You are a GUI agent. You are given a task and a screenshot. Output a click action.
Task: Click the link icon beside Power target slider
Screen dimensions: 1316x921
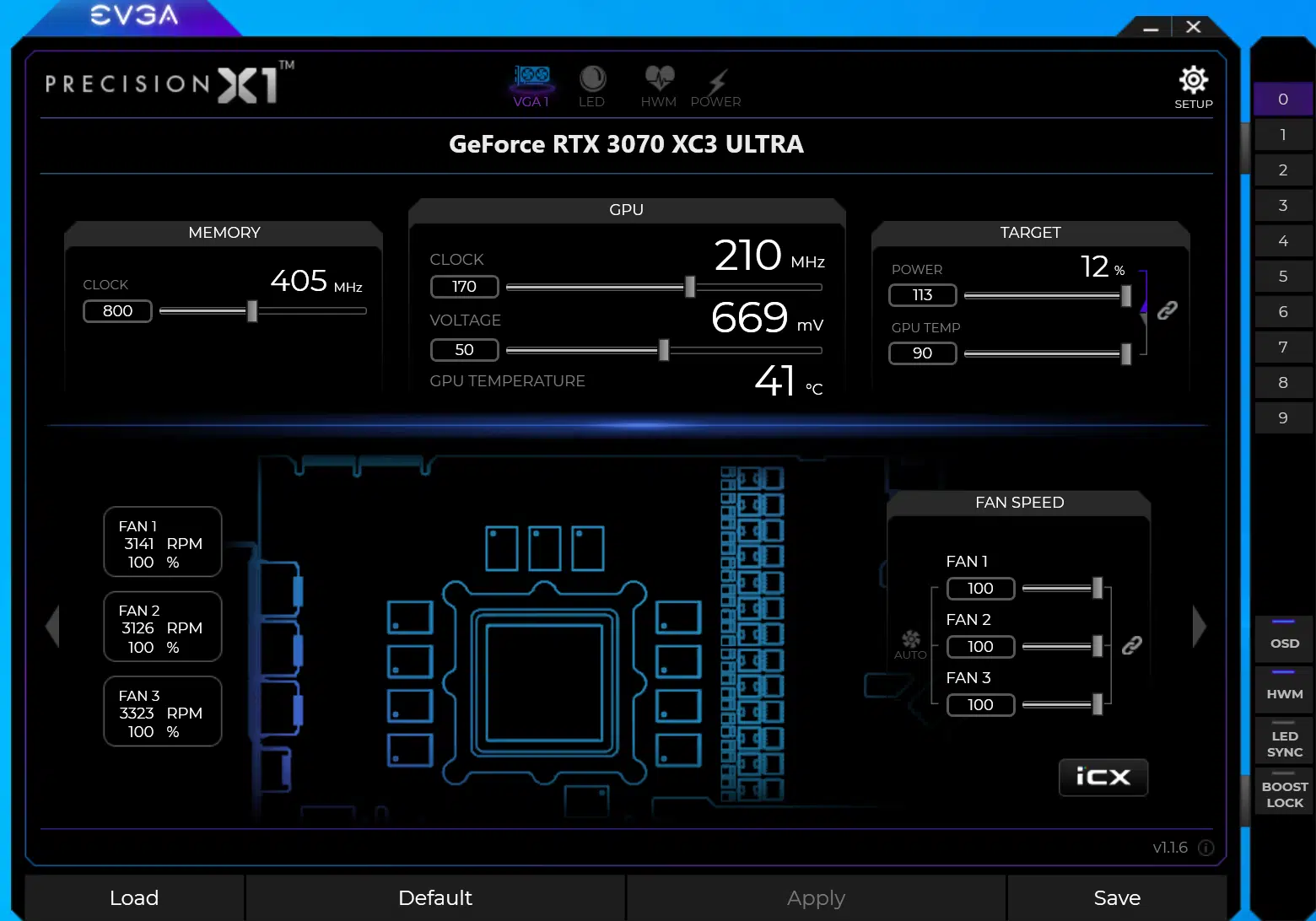(x=1168, y=310)
